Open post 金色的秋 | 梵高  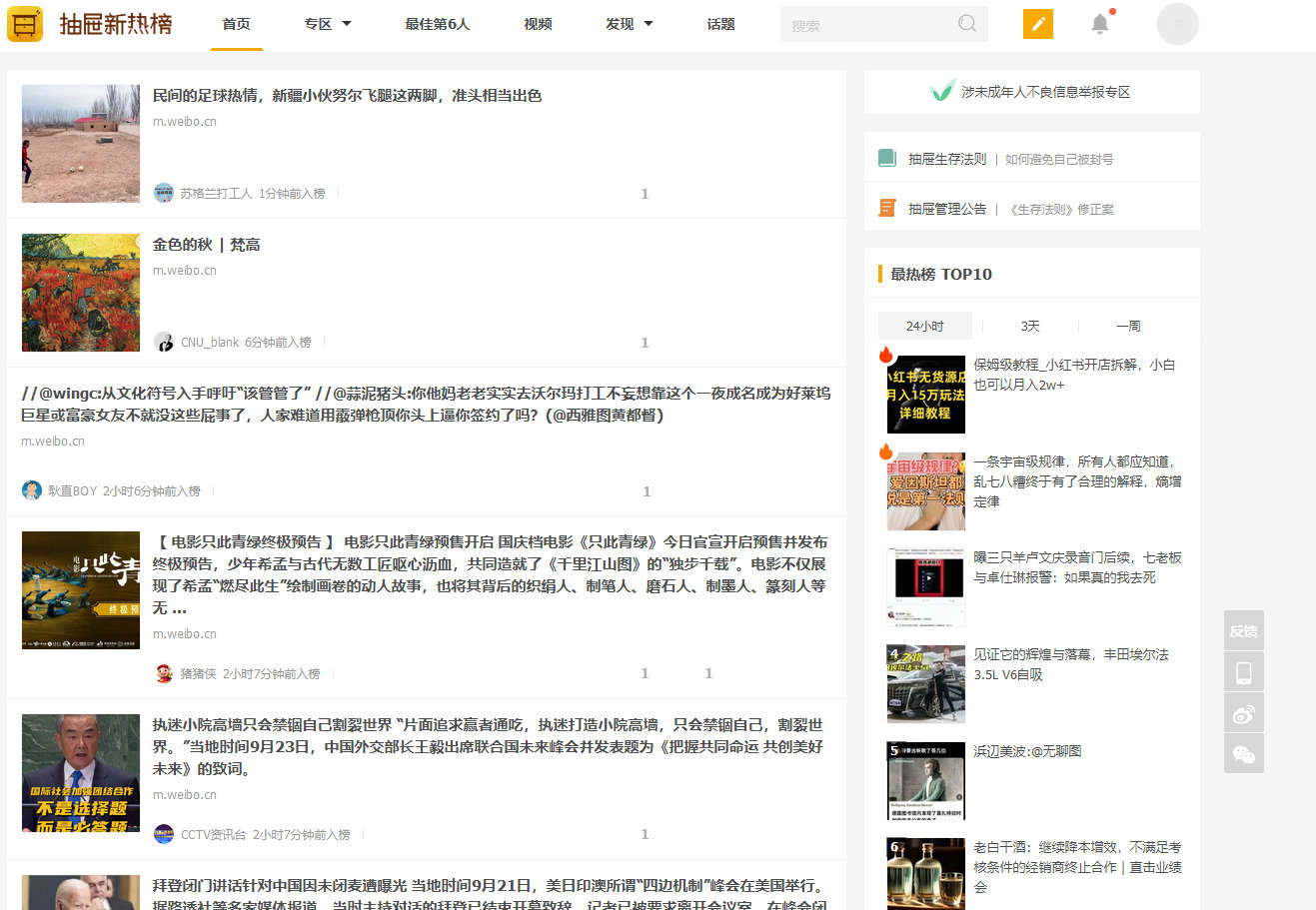click(x=206, y=245)
